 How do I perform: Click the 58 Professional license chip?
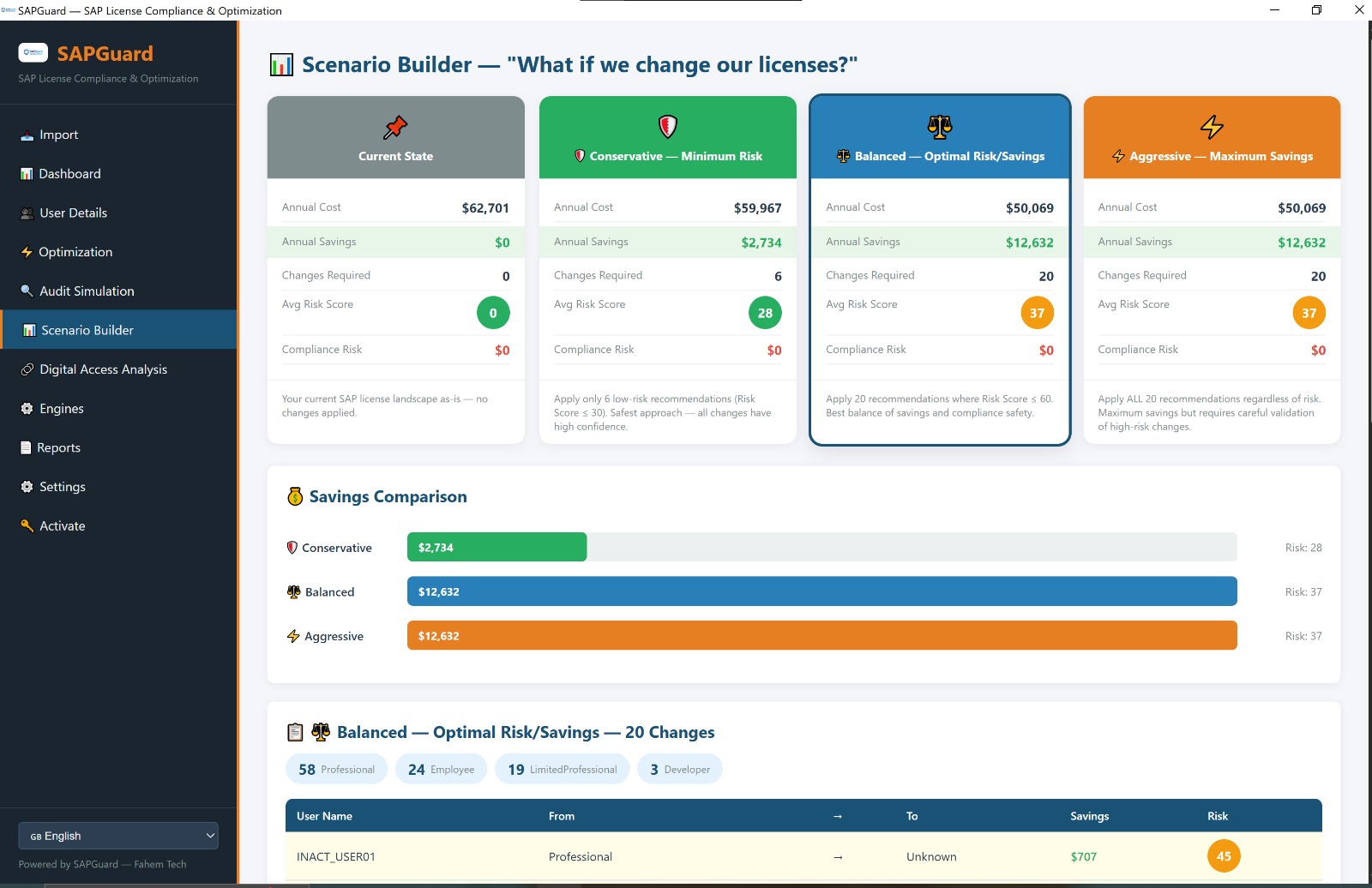coord(336,769)
